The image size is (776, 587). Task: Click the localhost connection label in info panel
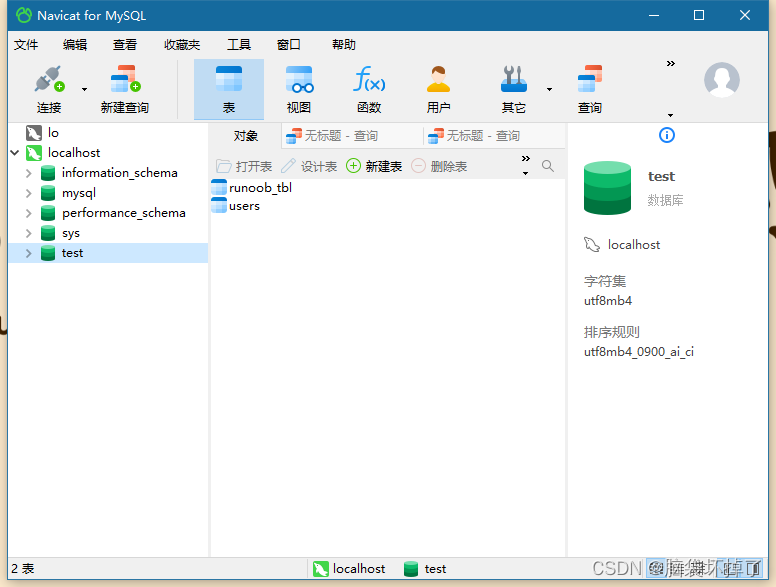[x=633, y=245]
